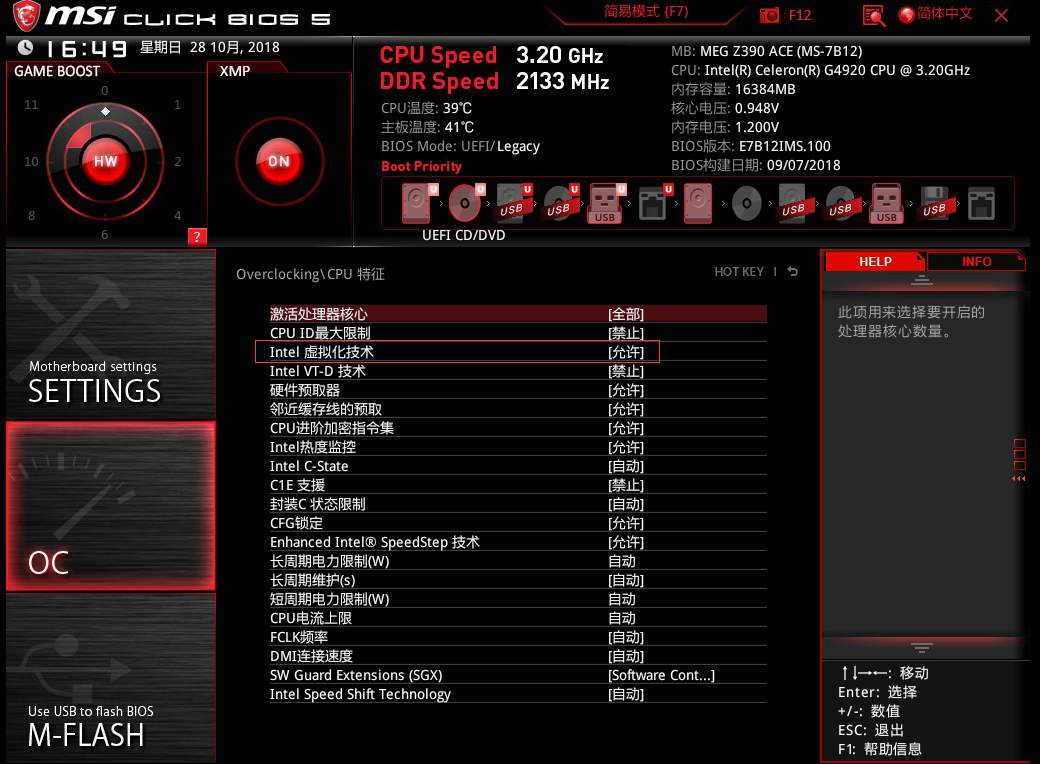Select the DMI连接速度 setting row

(x=518, y=657)
